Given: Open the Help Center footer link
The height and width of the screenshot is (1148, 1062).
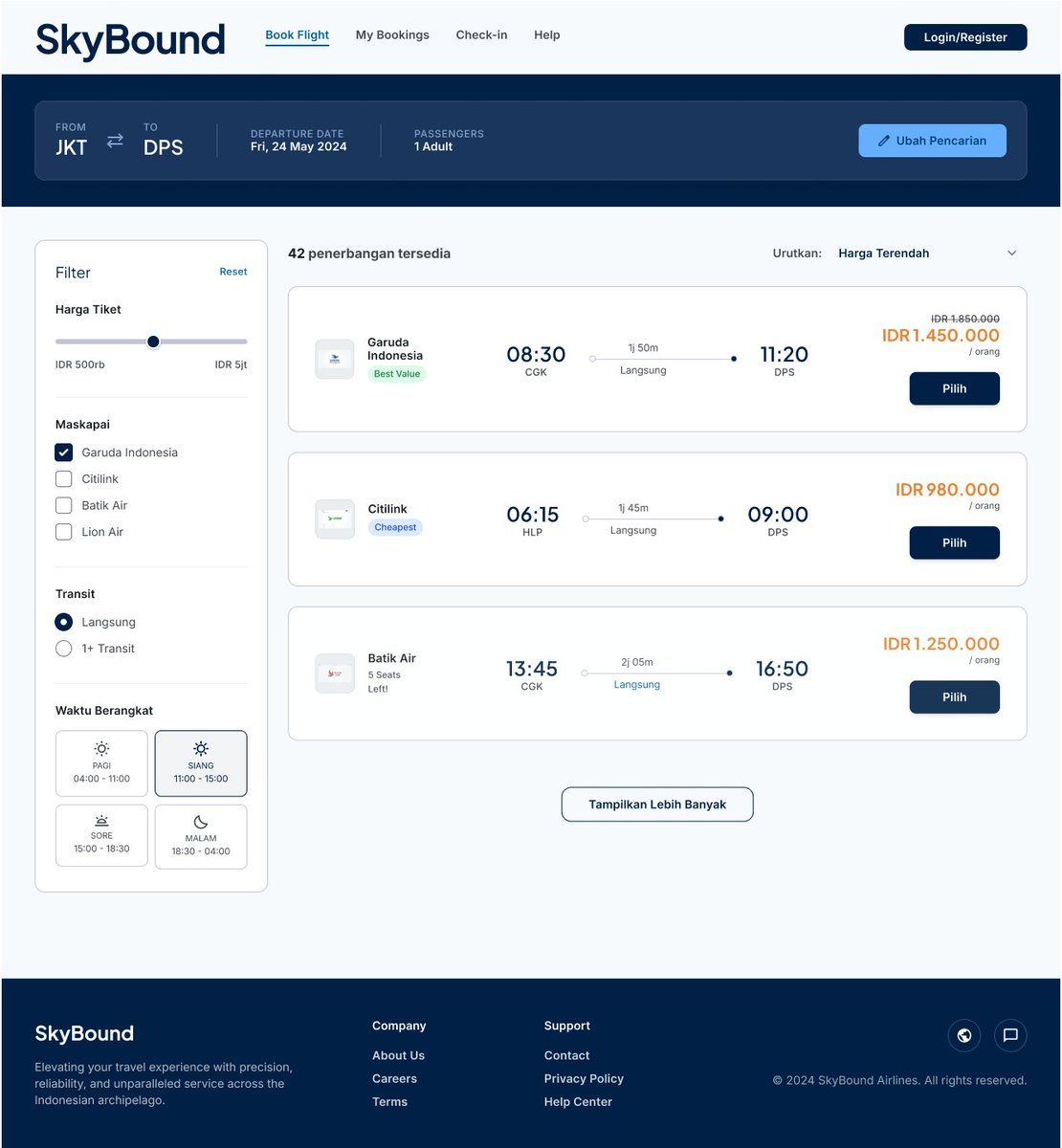Looking at the screenshot, I should coord(578,1101).
